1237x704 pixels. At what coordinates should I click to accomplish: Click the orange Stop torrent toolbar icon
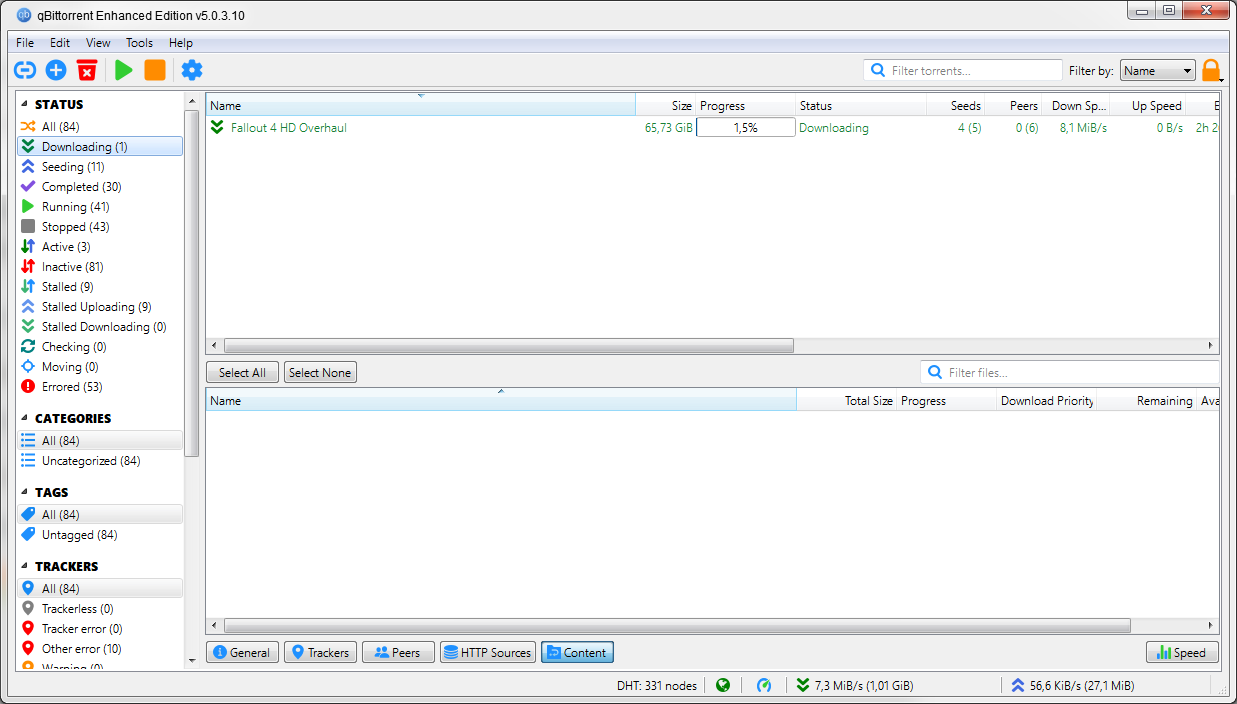[x=155, y=70]
